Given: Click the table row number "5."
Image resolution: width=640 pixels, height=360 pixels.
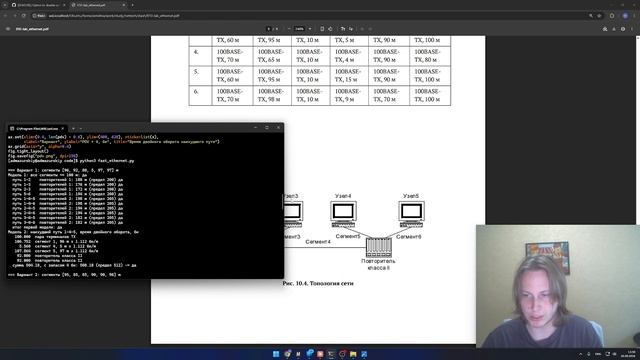Looking at the screenshot, I should tap(196, 71).
